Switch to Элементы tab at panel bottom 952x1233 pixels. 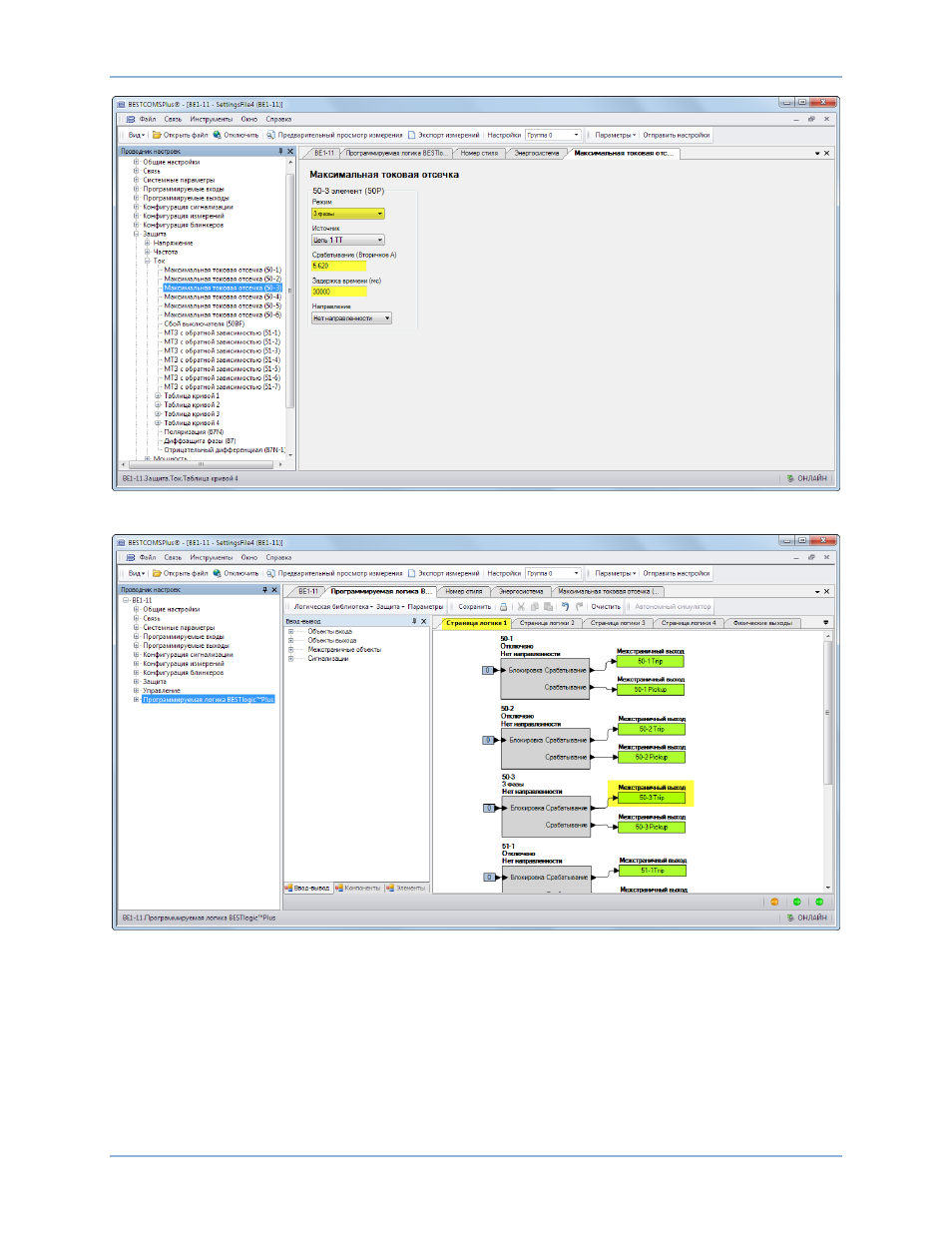406,888
